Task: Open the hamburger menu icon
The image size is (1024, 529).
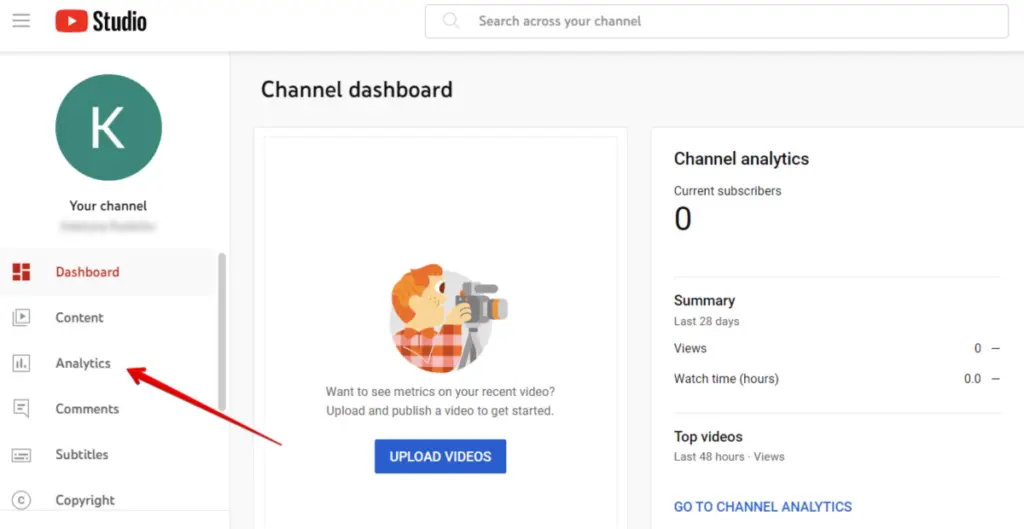Action: click(x=21, y=21)
